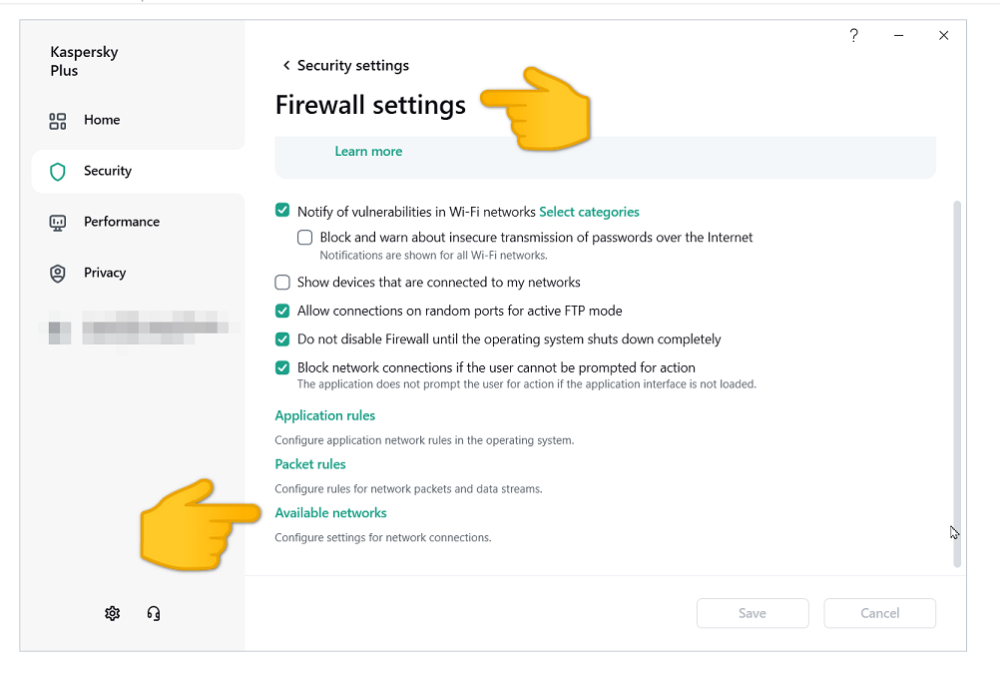Click the Cancel button
This screenshot has height=674, width=1000.
(879, 613)
